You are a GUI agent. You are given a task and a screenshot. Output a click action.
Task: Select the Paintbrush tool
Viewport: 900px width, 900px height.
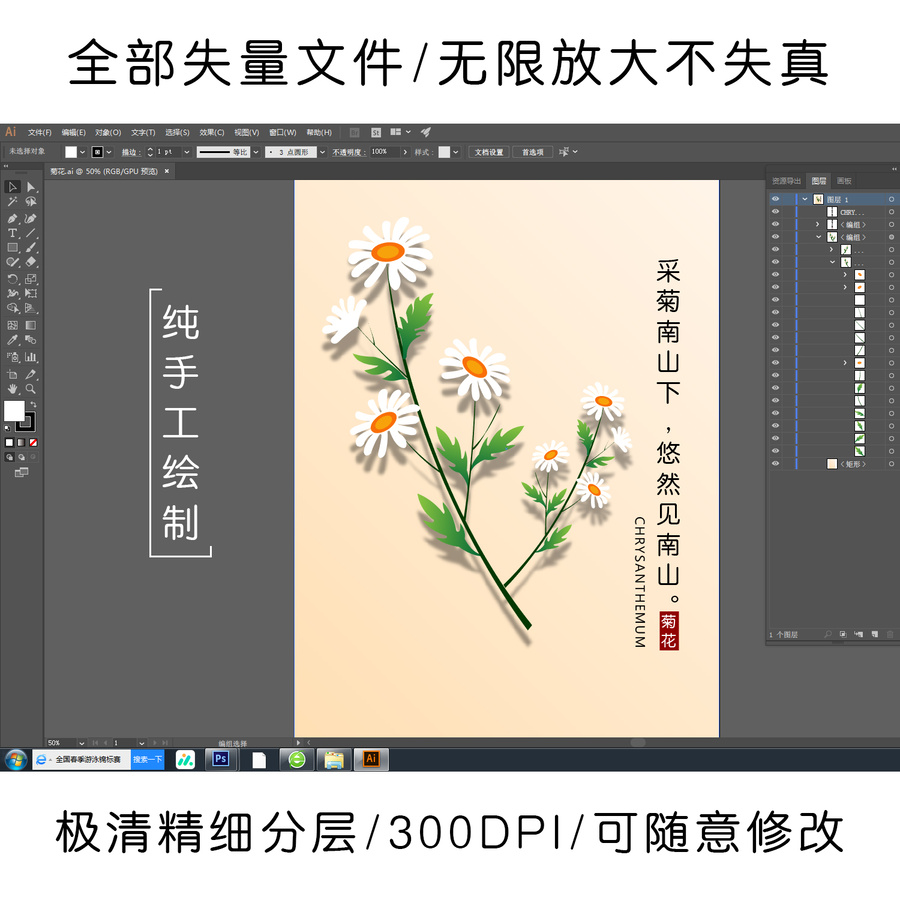[31, 247]
